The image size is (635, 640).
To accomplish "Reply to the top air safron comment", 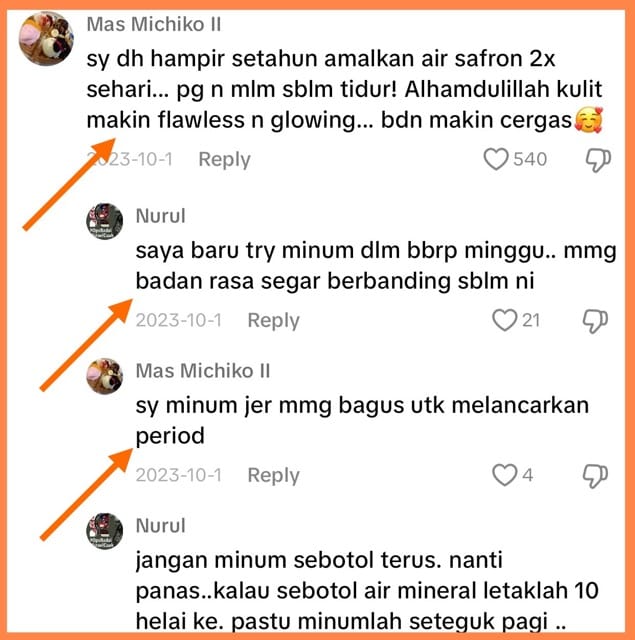I will pos(224,160).
